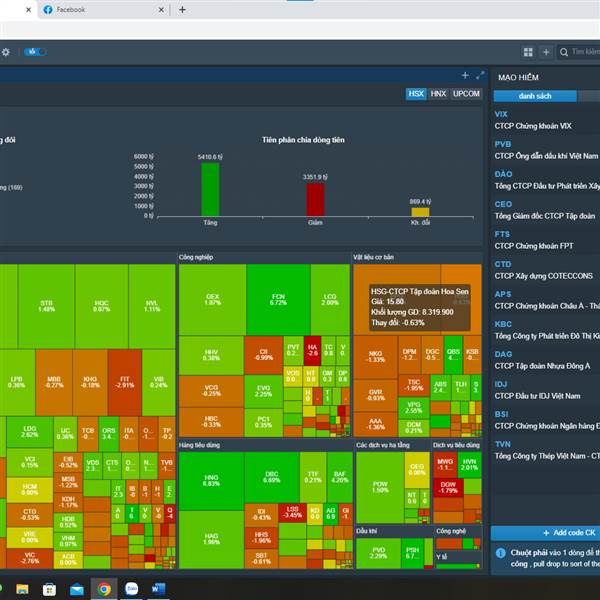Click the search magnifier icon
600x600 pixels.
(564, 52)
